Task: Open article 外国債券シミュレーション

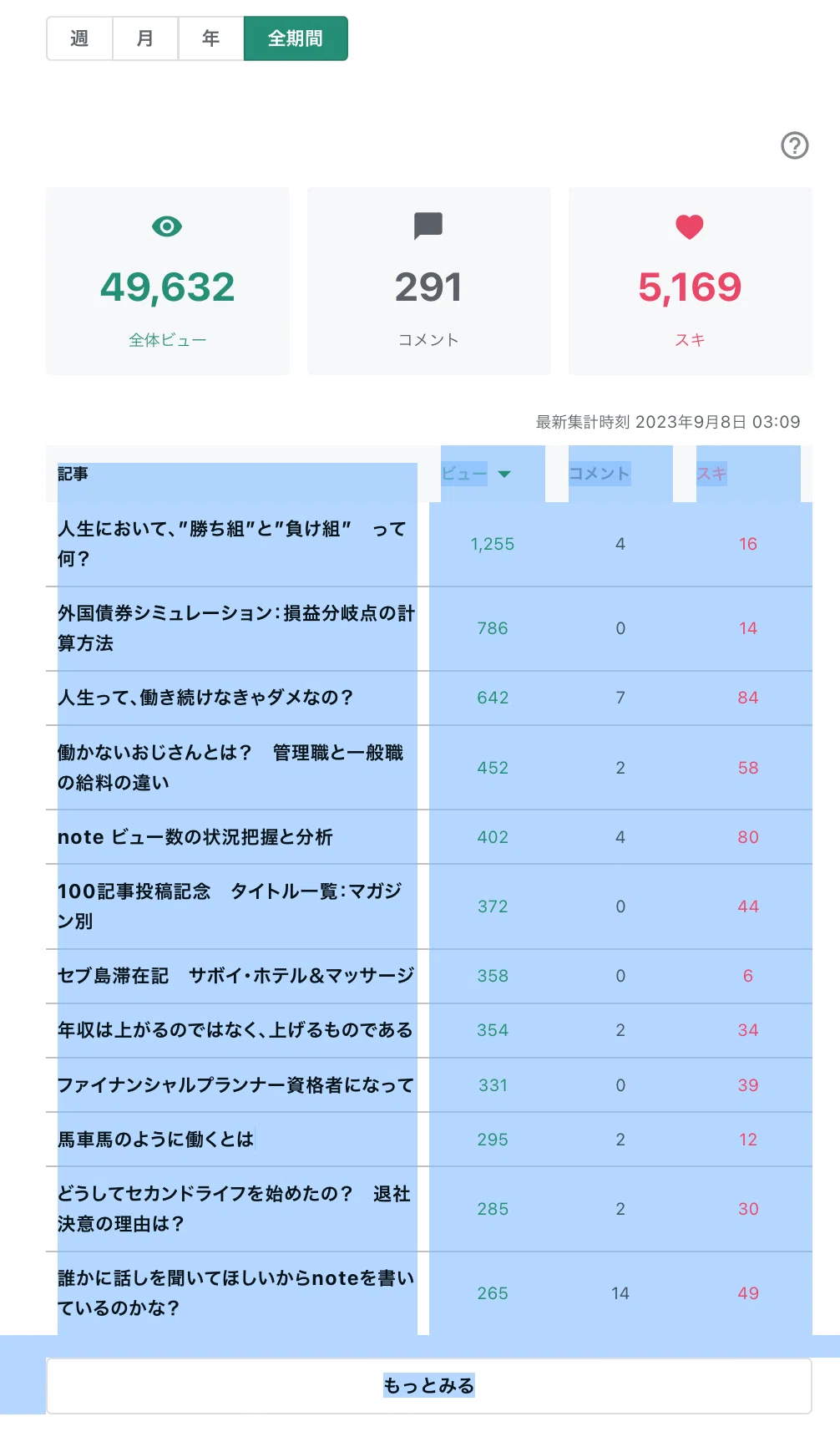Action: [x=236, y=628]
